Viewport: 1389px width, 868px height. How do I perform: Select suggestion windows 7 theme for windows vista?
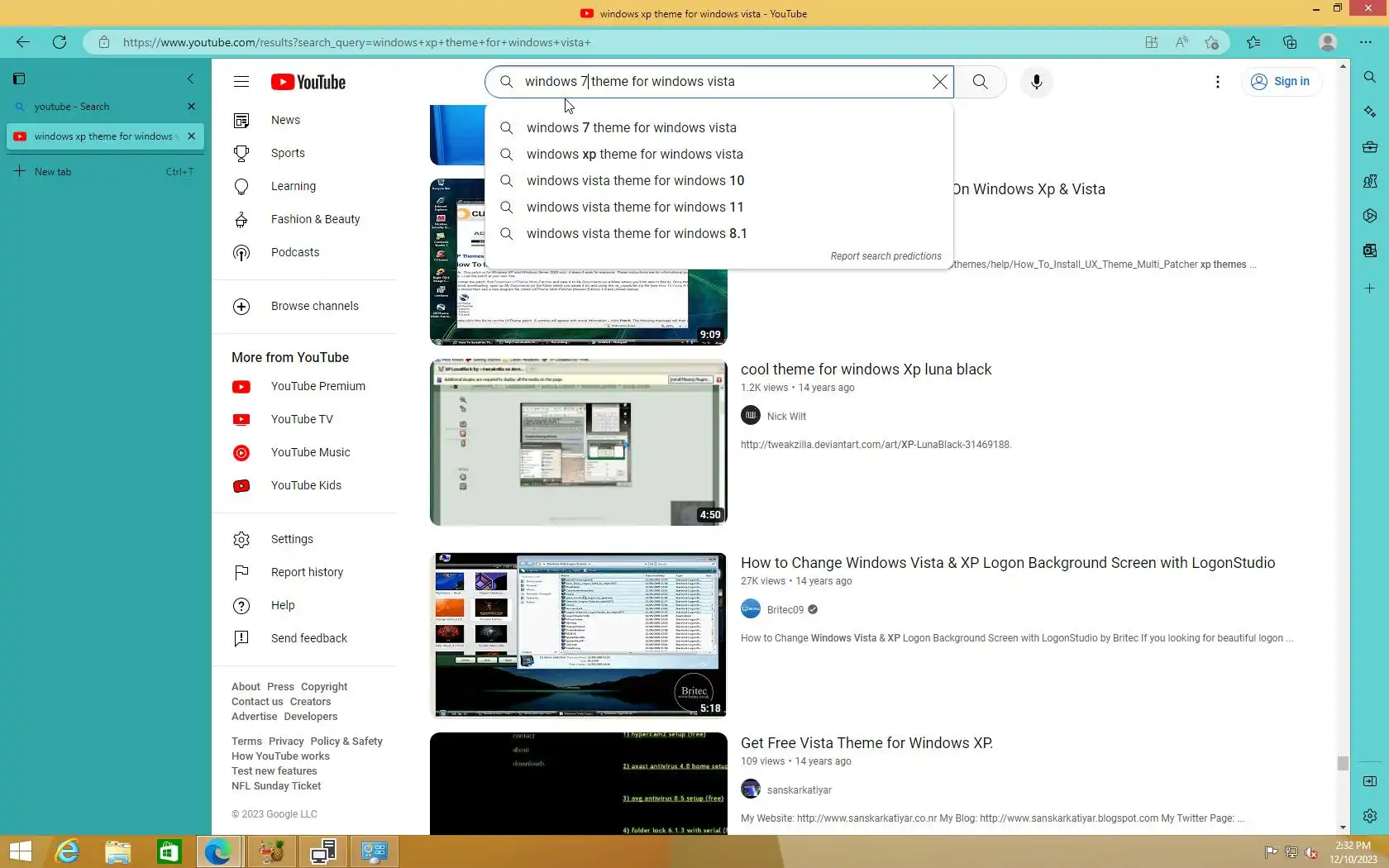(x=719, y=128)
